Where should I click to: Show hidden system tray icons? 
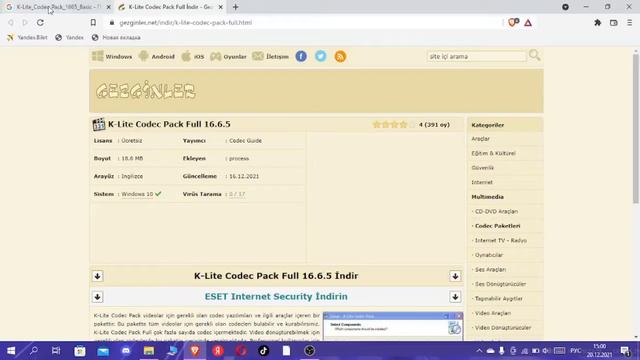pos(479,351)
